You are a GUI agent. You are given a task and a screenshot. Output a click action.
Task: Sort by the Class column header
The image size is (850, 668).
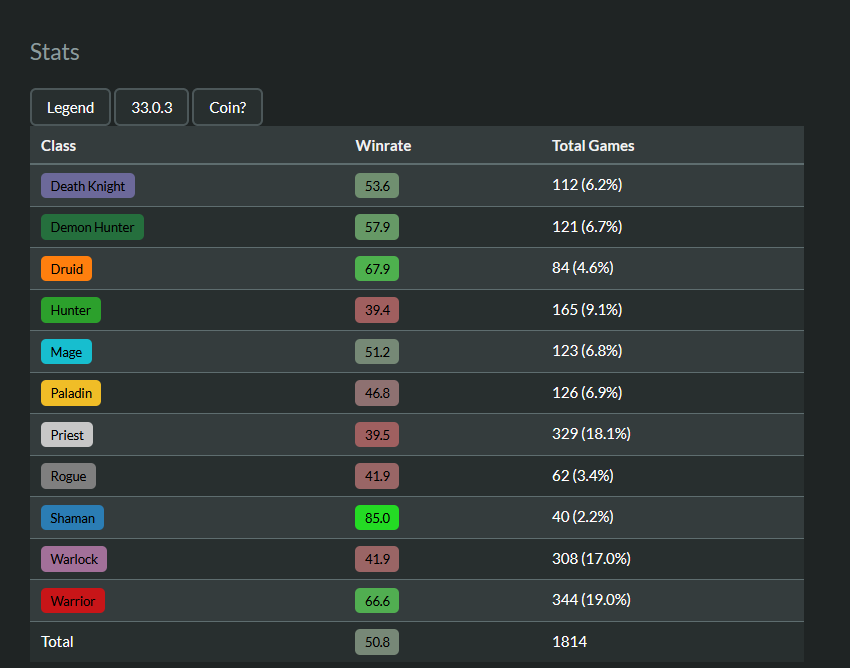point(59,146)
